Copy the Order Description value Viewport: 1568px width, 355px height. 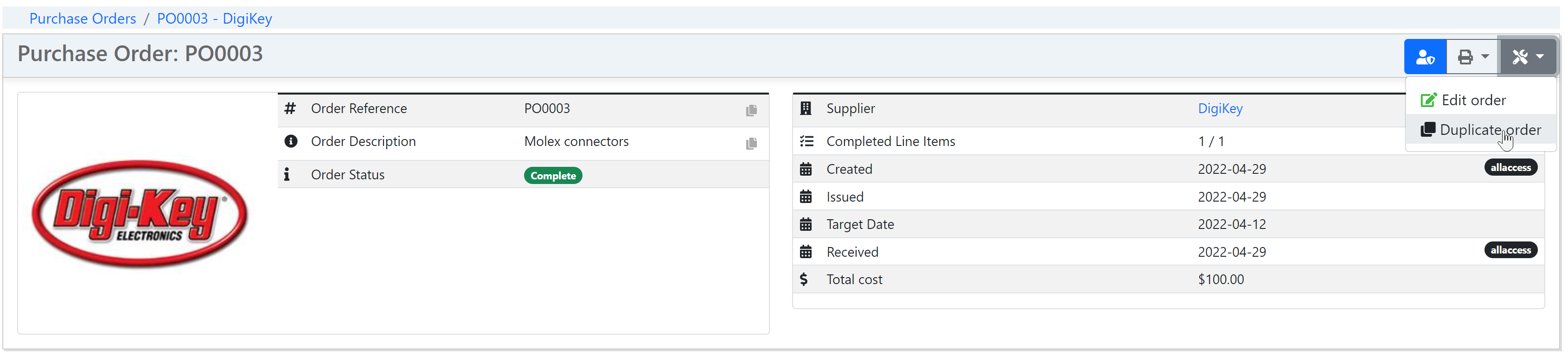click(x=751, y=144)
